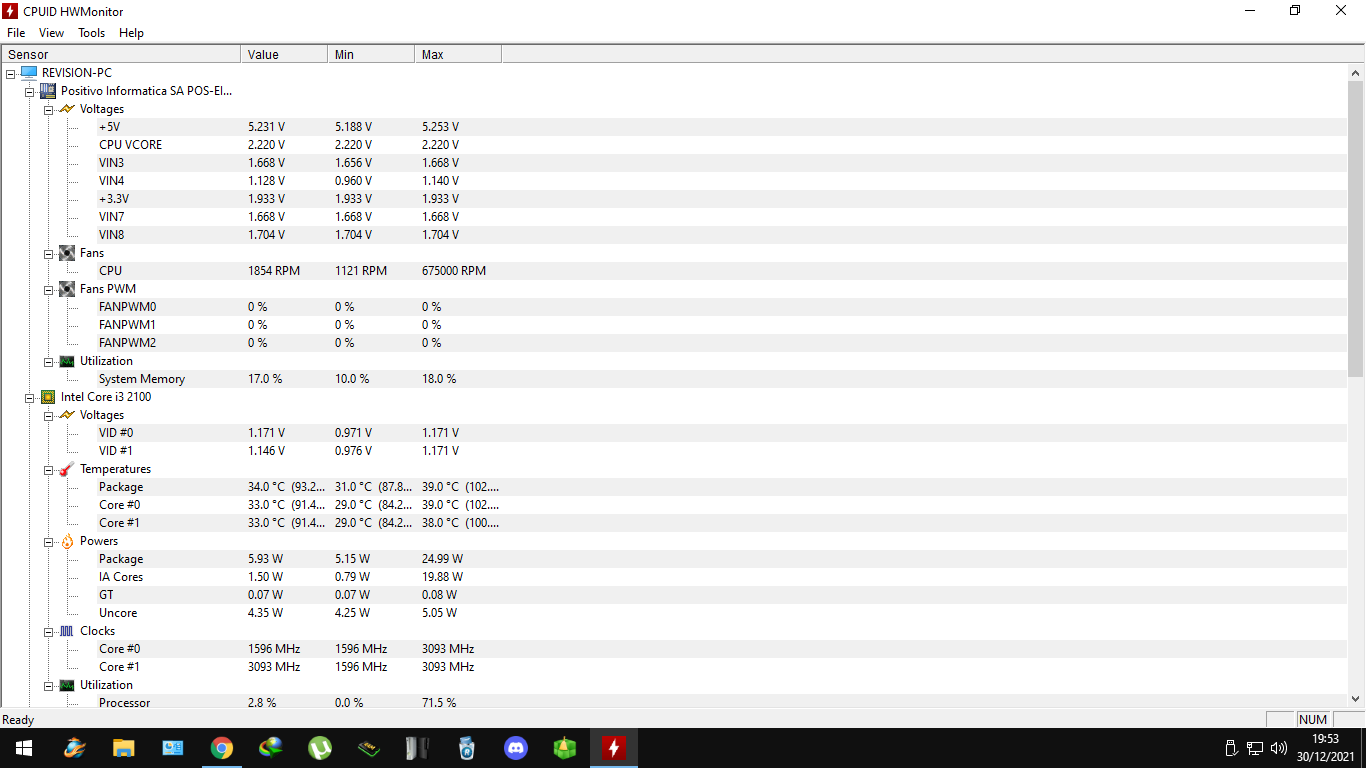Click the Positivo Informatica motherboard icon
The height and width of the screenshot is (768, 1366).
coord(48,91)
